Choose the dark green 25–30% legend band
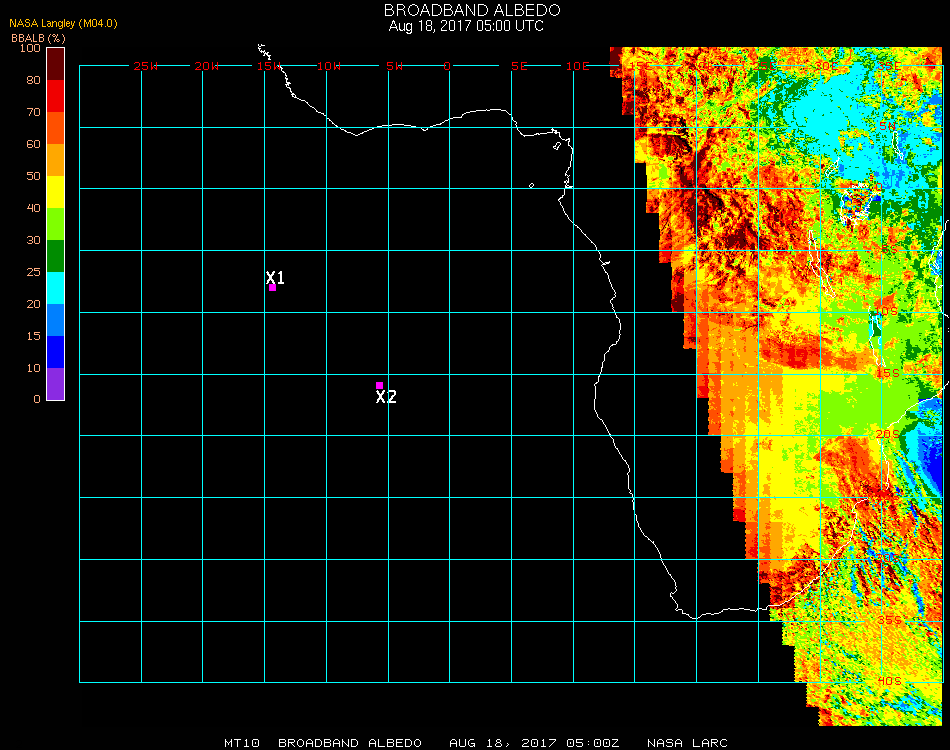Image resolution: width=950 pixels, height=750 pixels. (55, 256)
